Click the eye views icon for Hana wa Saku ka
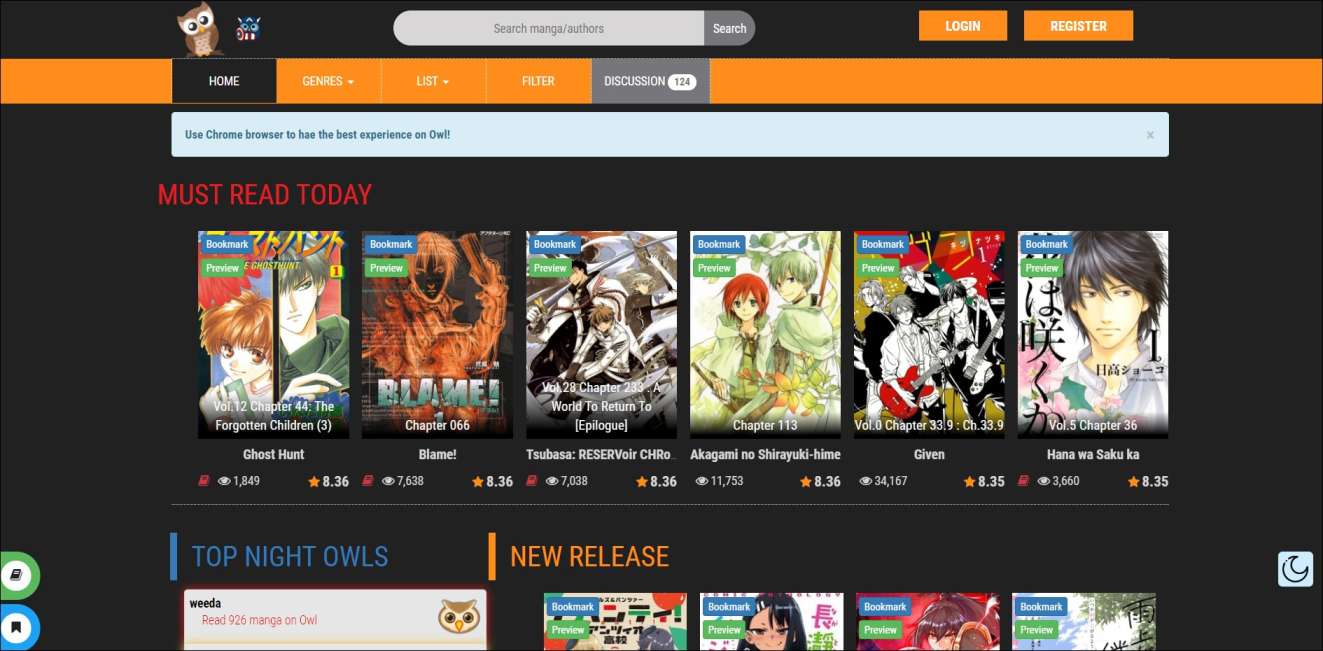The height and width of the screenshot is (651, 1323). point(1044,481)
